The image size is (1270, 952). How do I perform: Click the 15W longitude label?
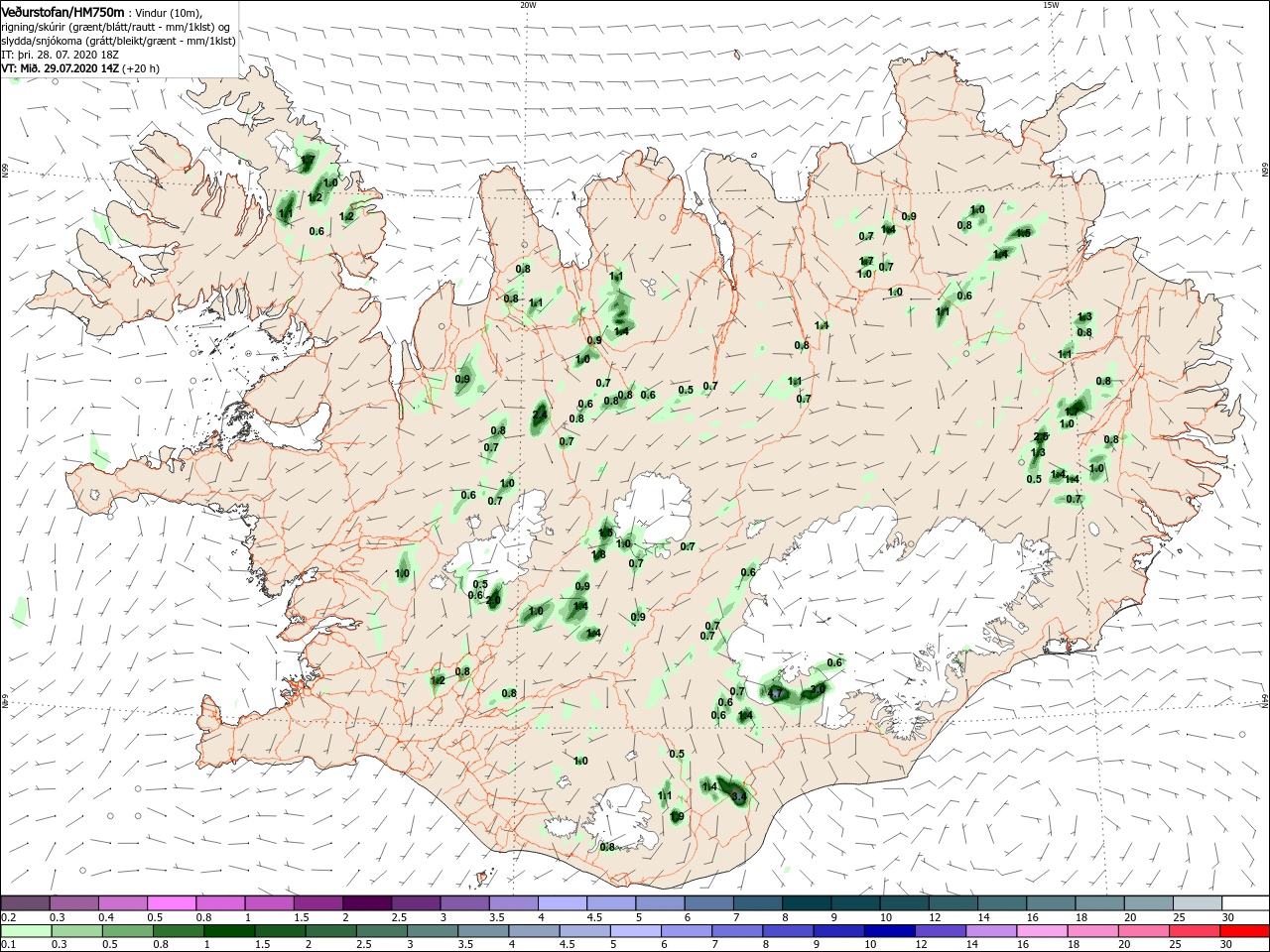tap(1051, 4)
